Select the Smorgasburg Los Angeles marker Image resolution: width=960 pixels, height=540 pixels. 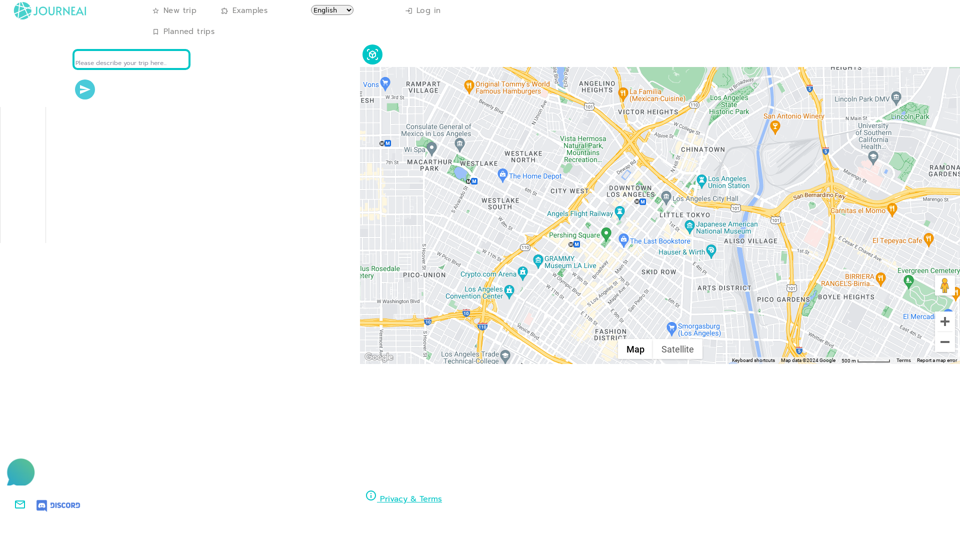click(x=671, y=328)
